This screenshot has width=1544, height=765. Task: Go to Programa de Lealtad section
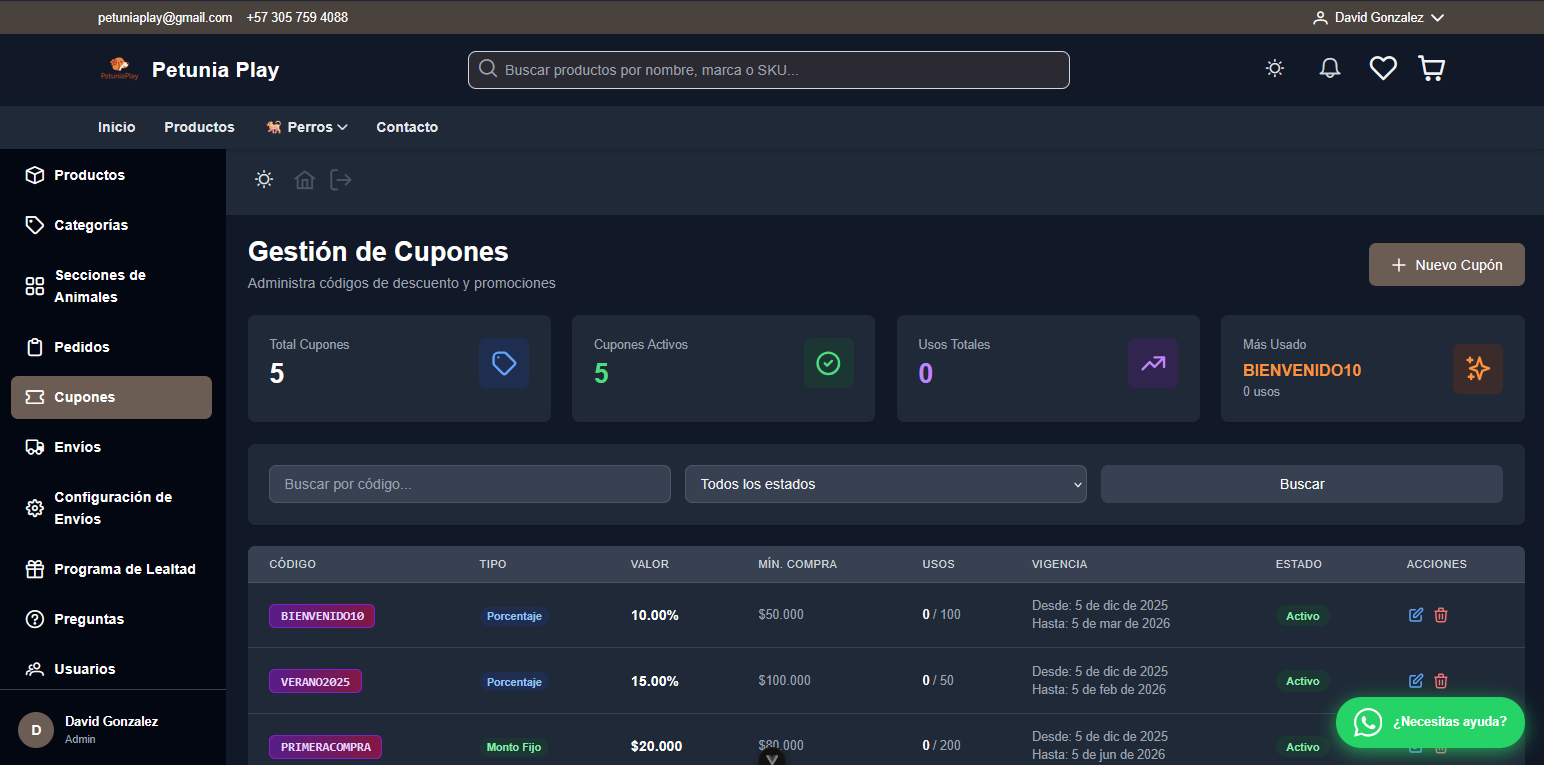(x=124, y=569)
